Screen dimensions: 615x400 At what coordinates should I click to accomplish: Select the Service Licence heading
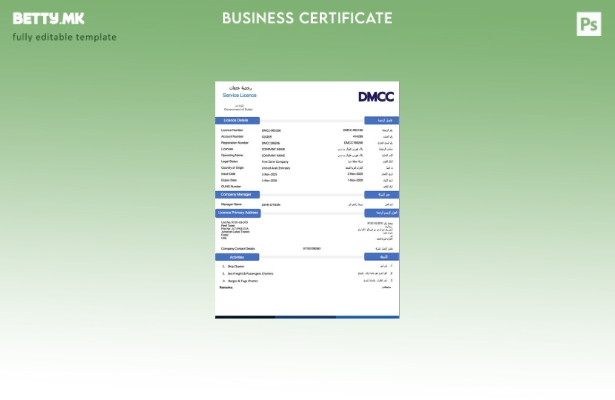pyautogui.click(x=239, y=94)
